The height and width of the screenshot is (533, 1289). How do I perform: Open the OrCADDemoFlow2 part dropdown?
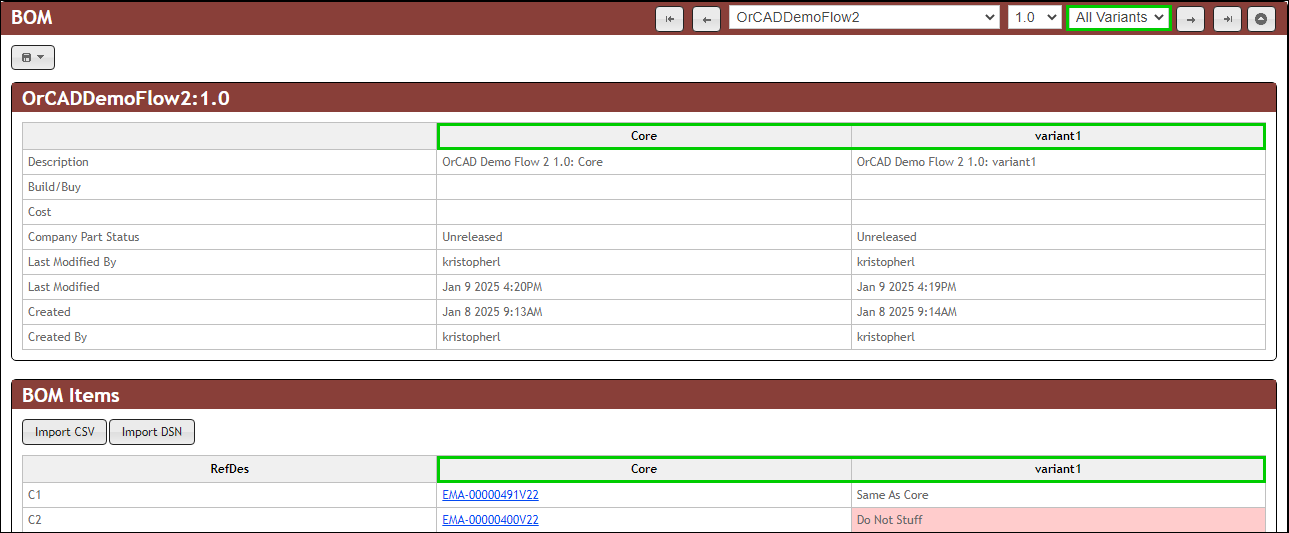click(864, 18)
